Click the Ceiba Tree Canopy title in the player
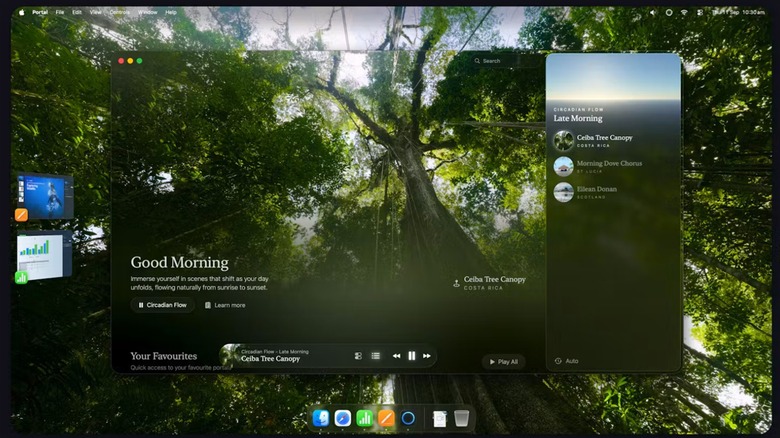 [270, 359]
